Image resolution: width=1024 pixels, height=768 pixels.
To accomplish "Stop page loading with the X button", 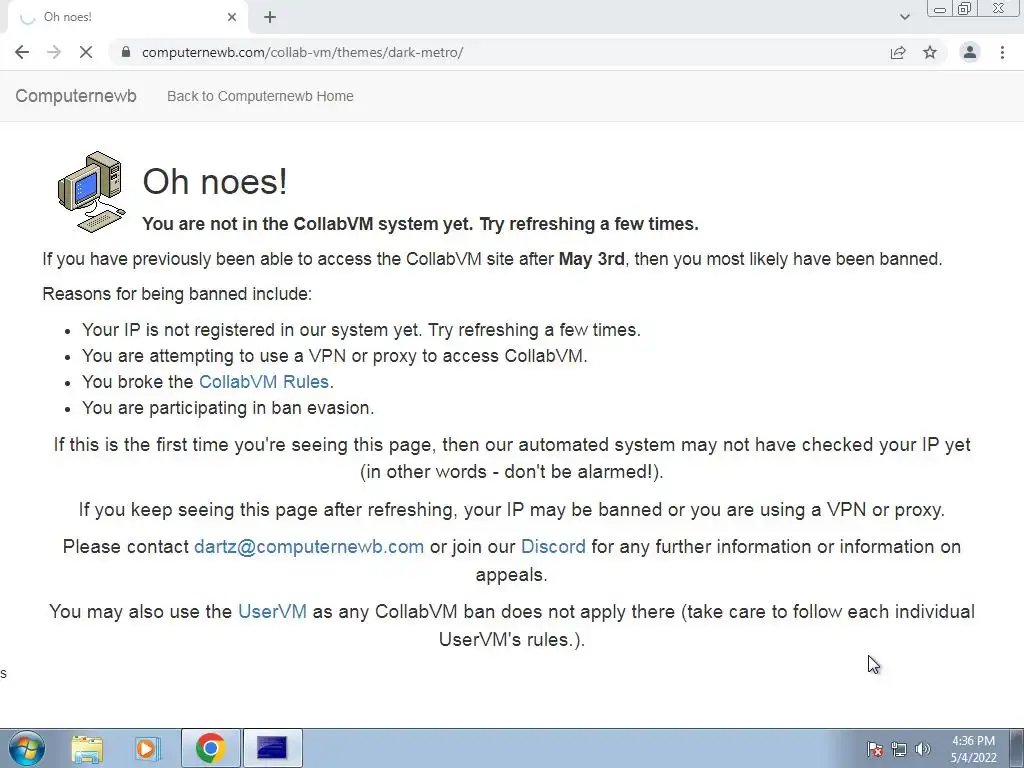I will (x=86, y=52).
